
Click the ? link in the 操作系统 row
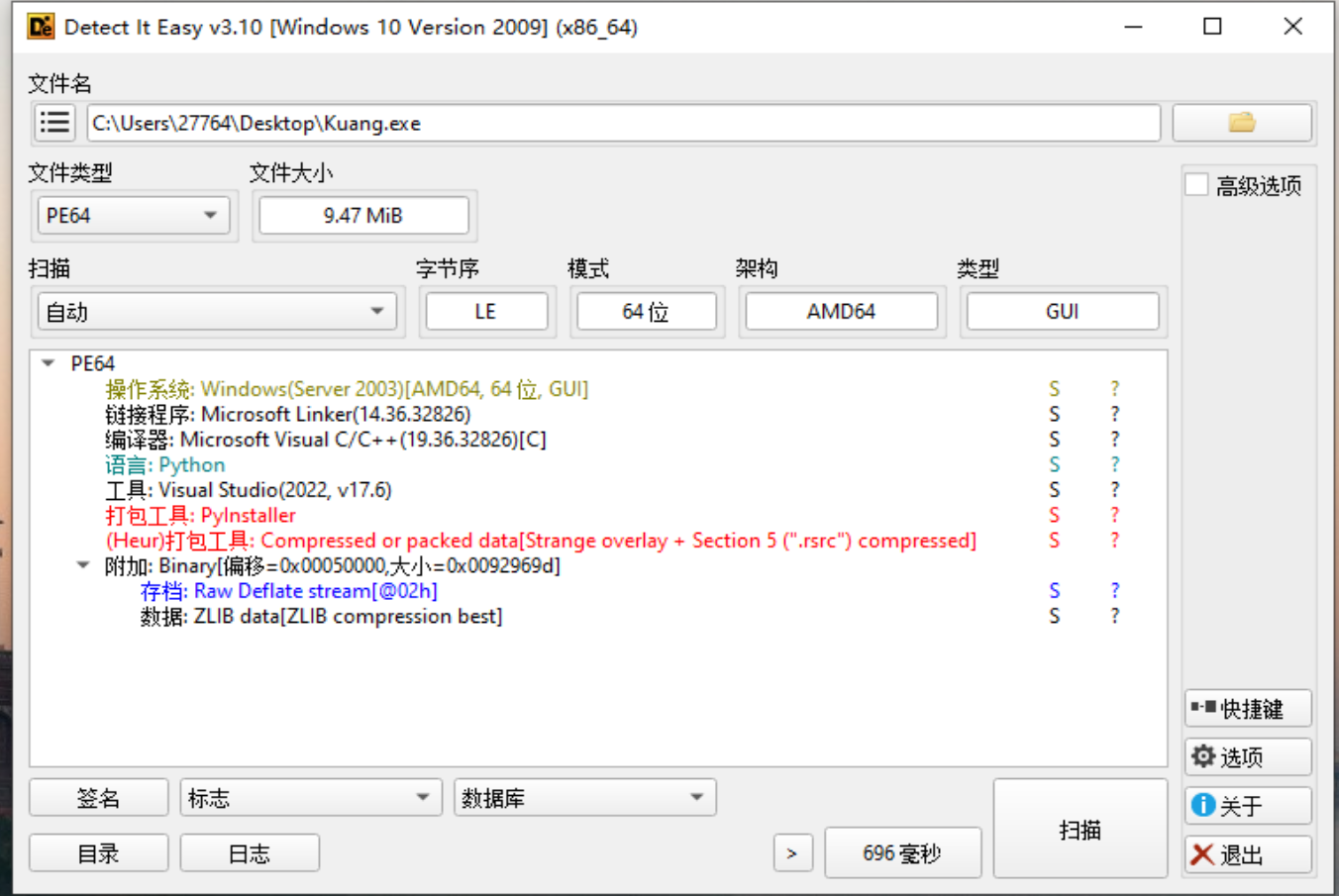pyautogui.click(x=1115, y=389)
